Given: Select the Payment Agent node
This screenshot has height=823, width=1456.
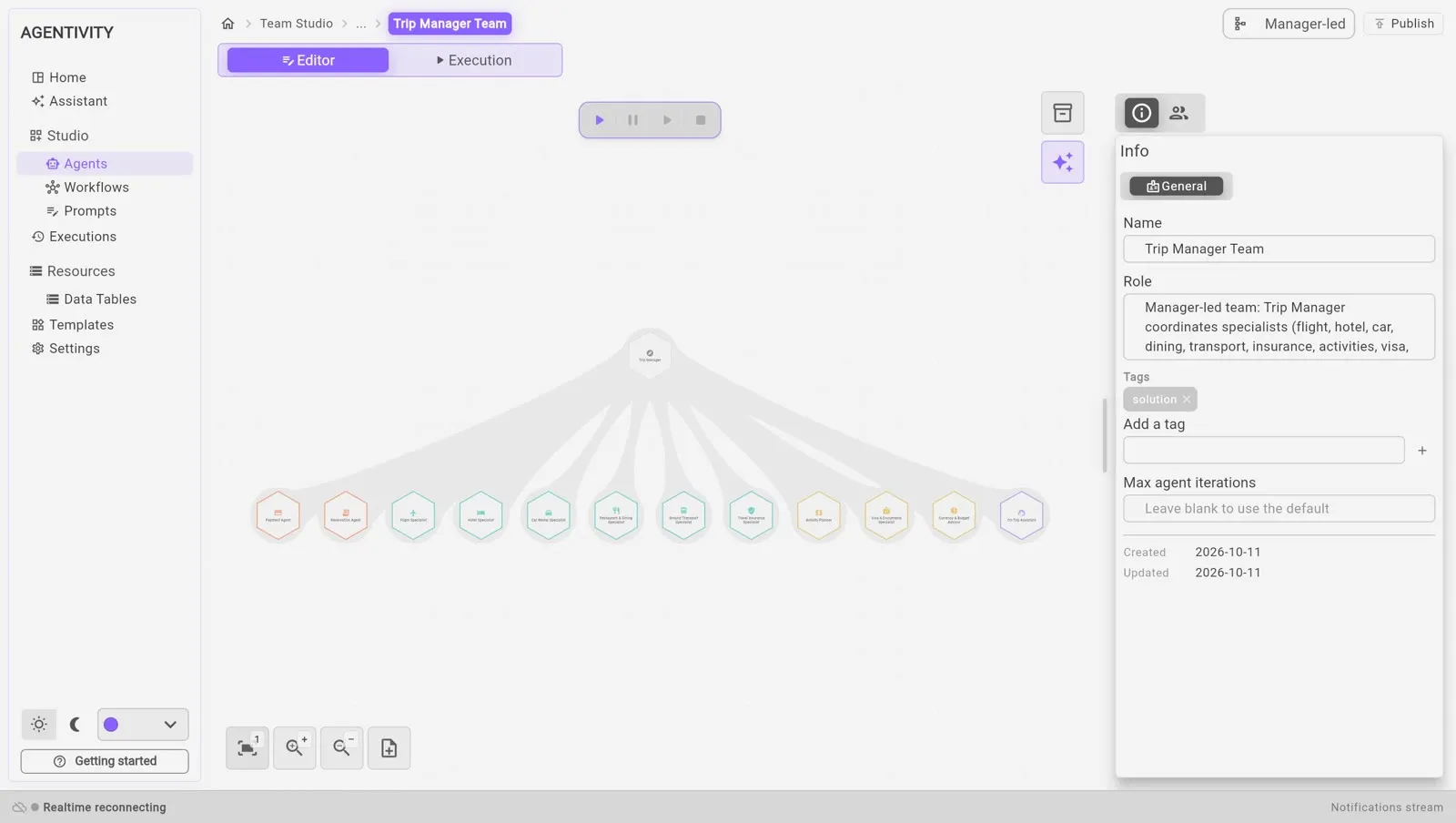Looking at the screenshot, I should (x=278, y=515).
